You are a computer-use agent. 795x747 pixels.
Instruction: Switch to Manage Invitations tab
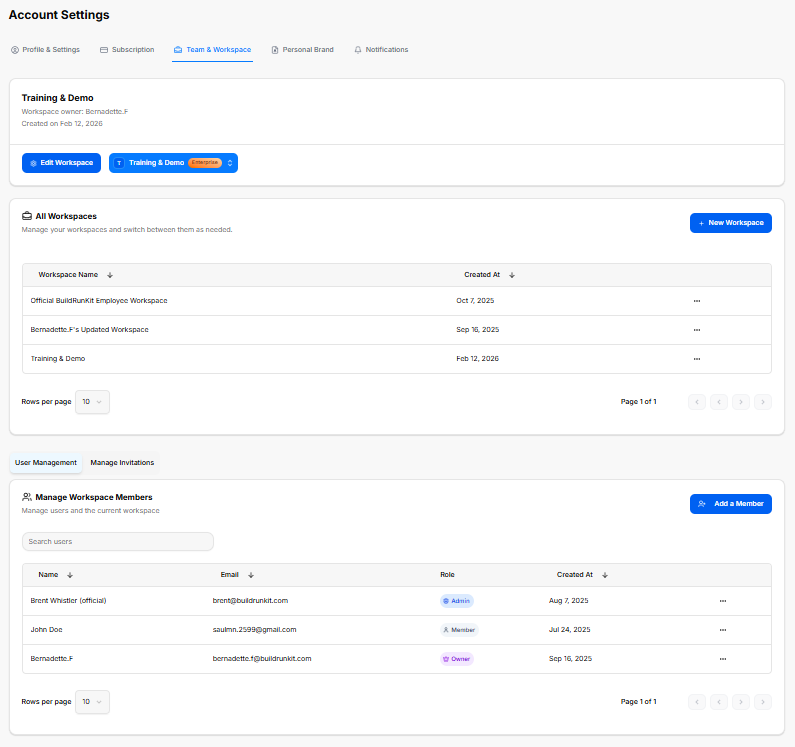pos(122,463)
